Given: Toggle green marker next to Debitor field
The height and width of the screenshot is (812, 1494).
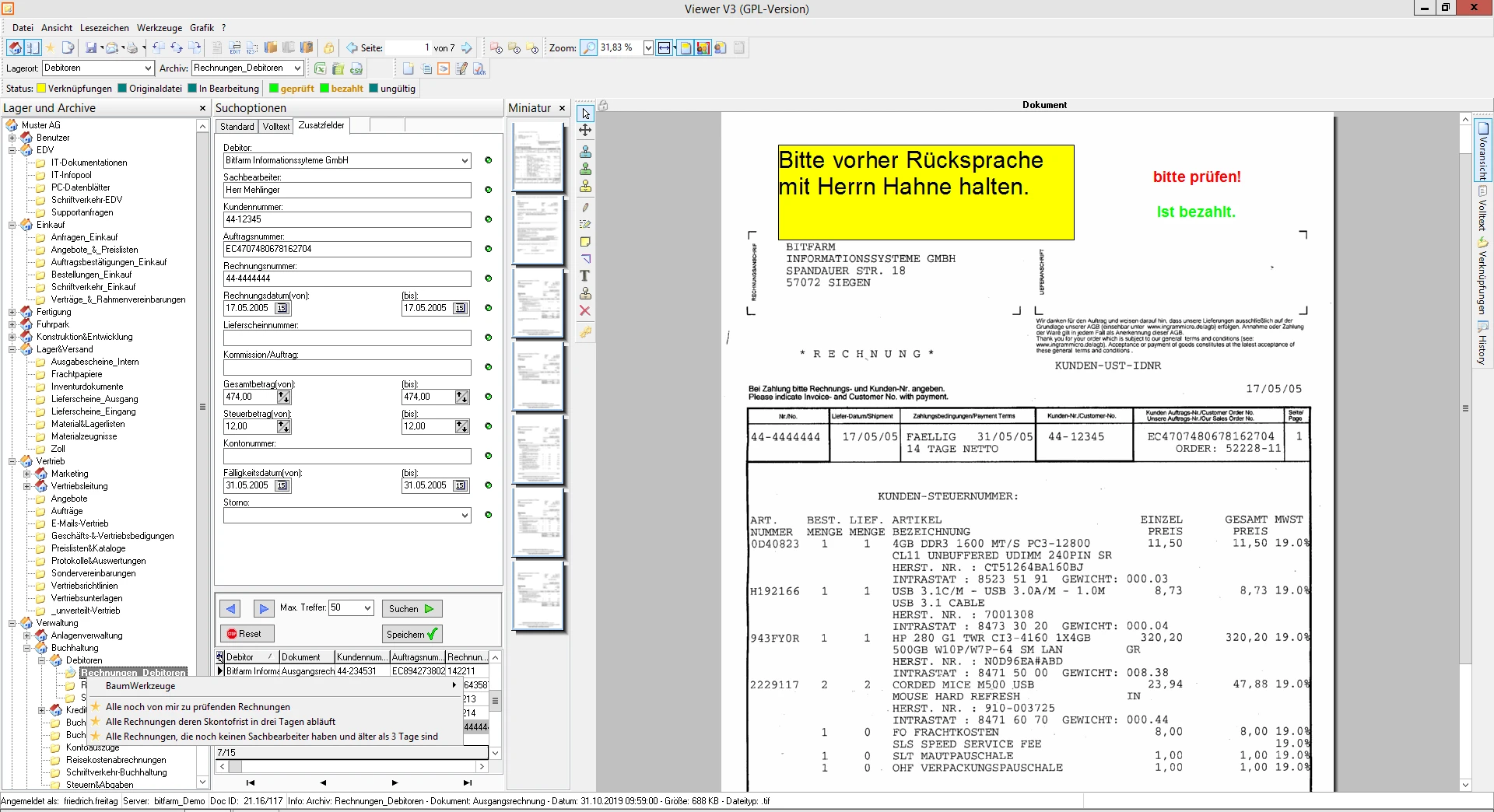Looking at the screenshot, I should click(x=489, y=160).
